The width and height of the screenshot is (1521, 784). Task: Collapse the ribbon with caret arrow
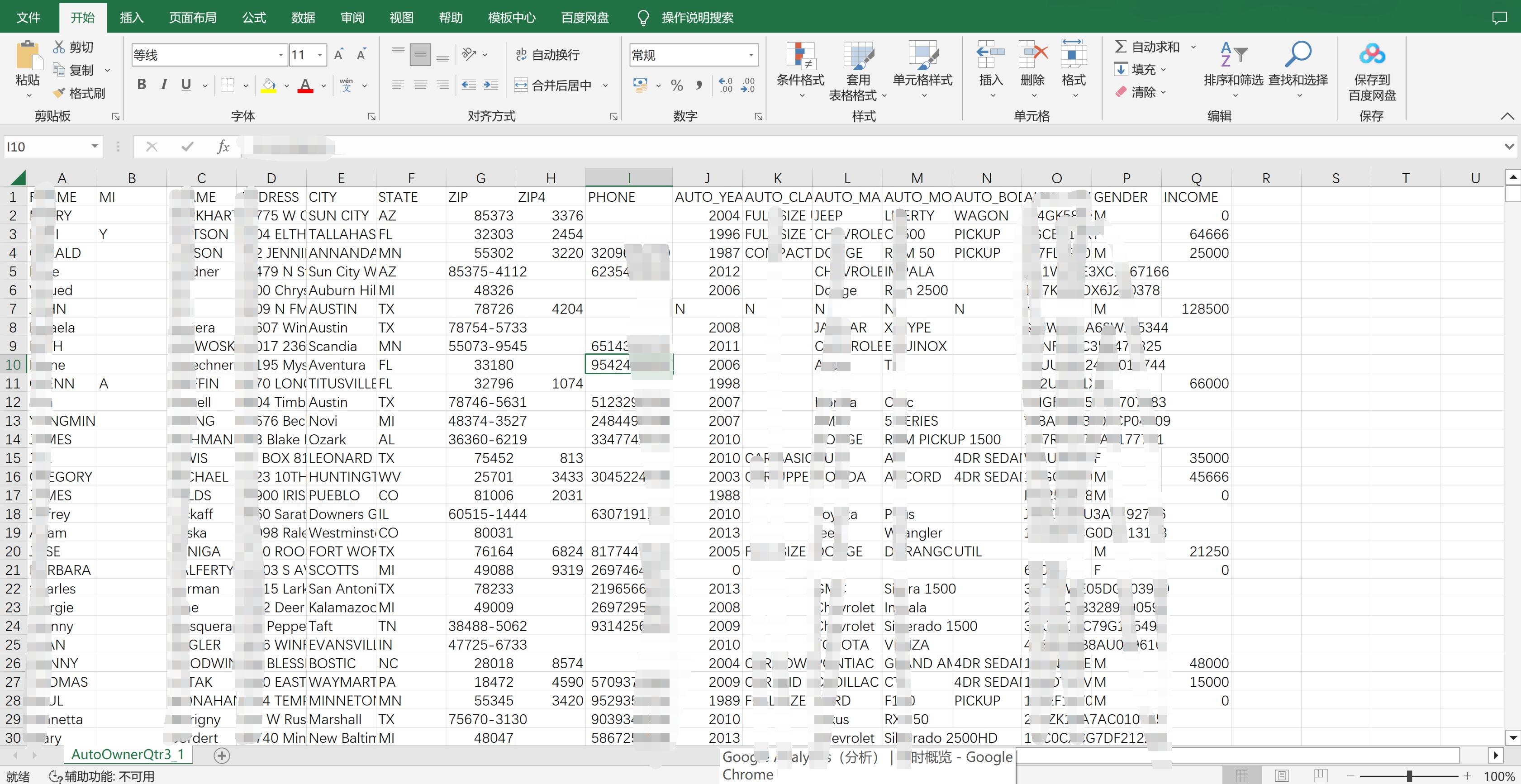point(1507,116)
